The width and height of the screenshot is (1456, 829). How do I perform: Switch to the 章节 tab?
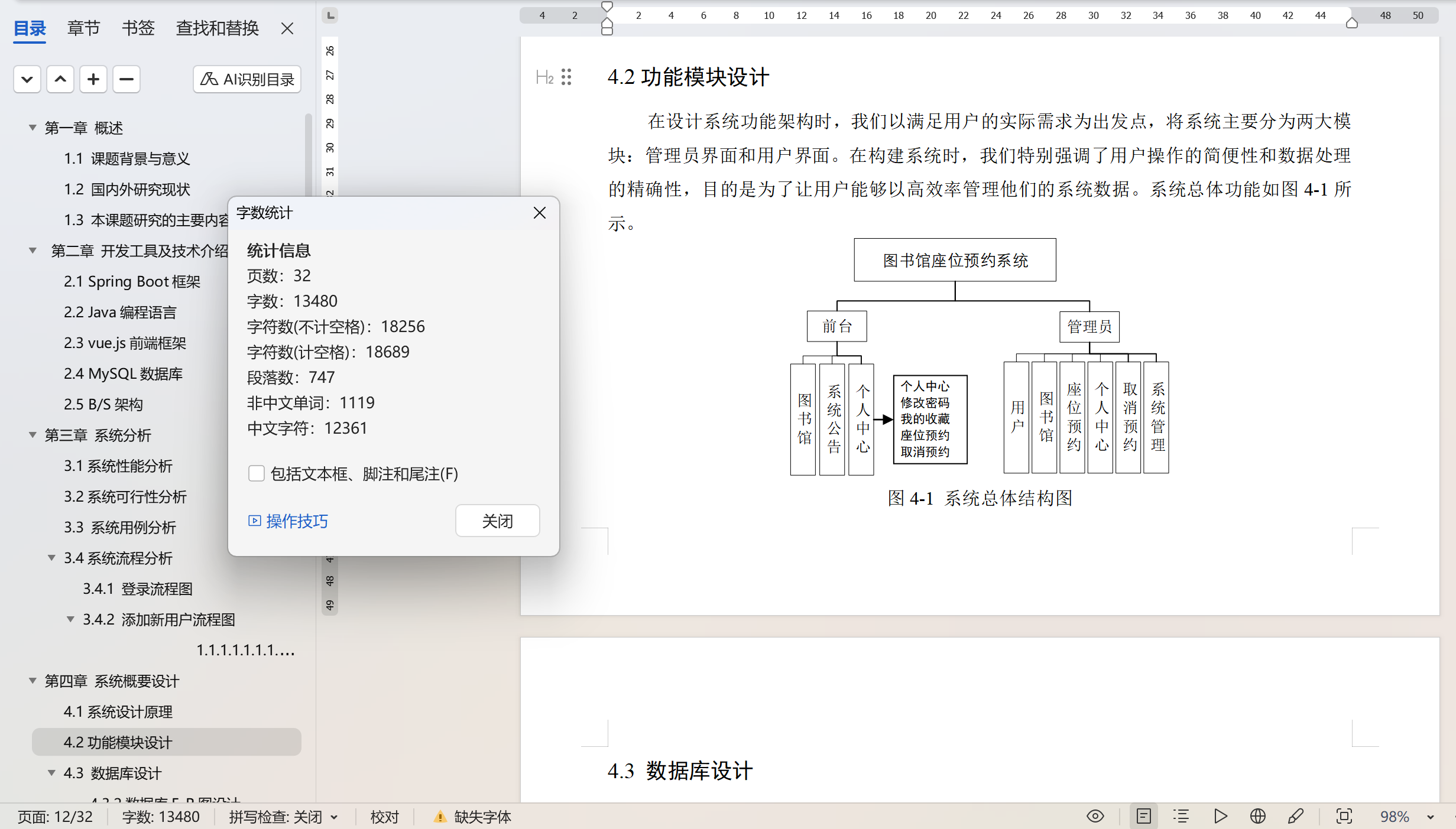(83, 28)
